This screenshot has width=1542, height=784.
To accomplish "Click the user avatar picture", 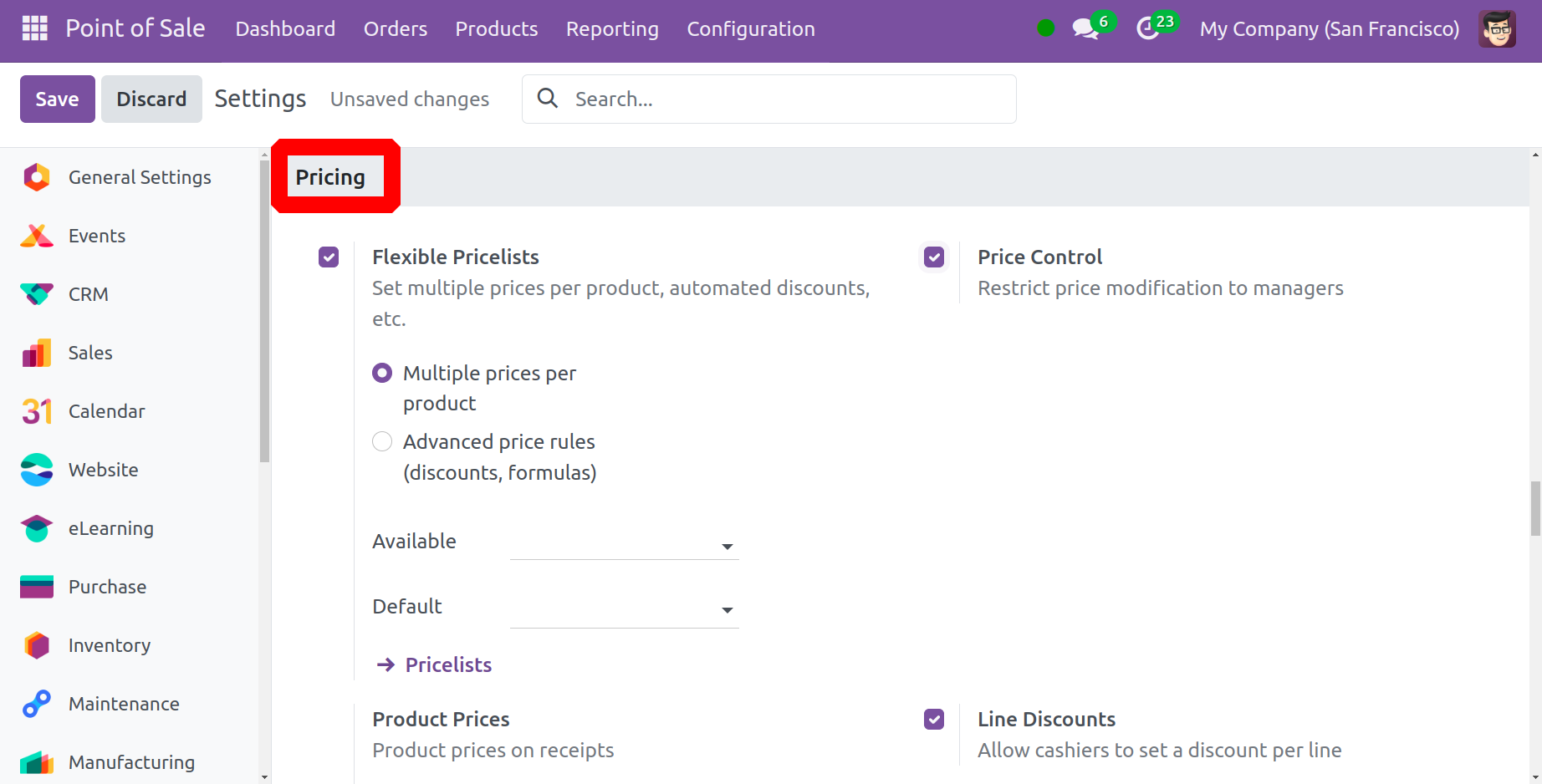I will click(x=1496, y=29).
